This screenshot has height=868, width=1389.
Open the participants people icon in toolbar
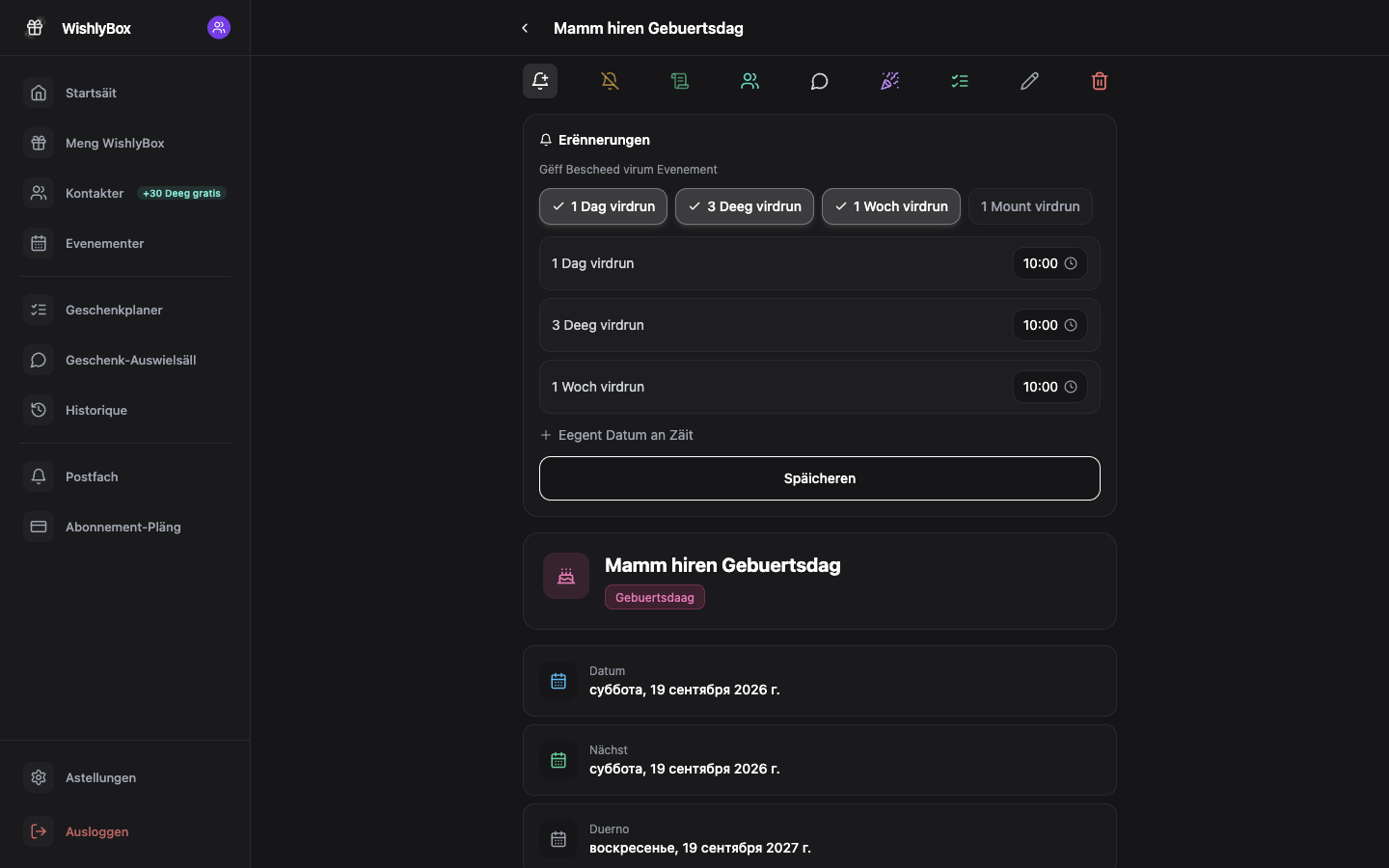749,81
